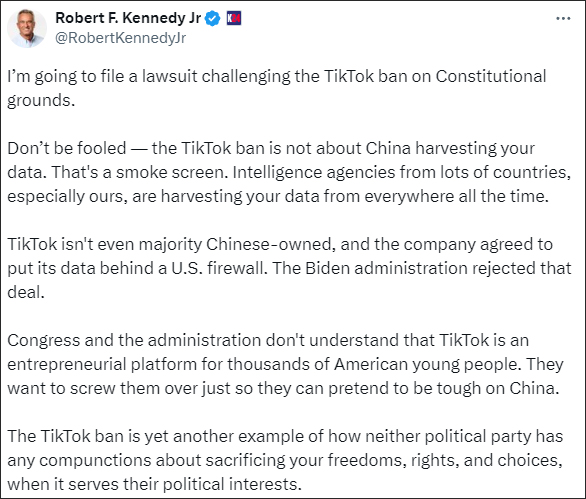Click the line beginning "Congress and the administration"

(x=268, y=341)
